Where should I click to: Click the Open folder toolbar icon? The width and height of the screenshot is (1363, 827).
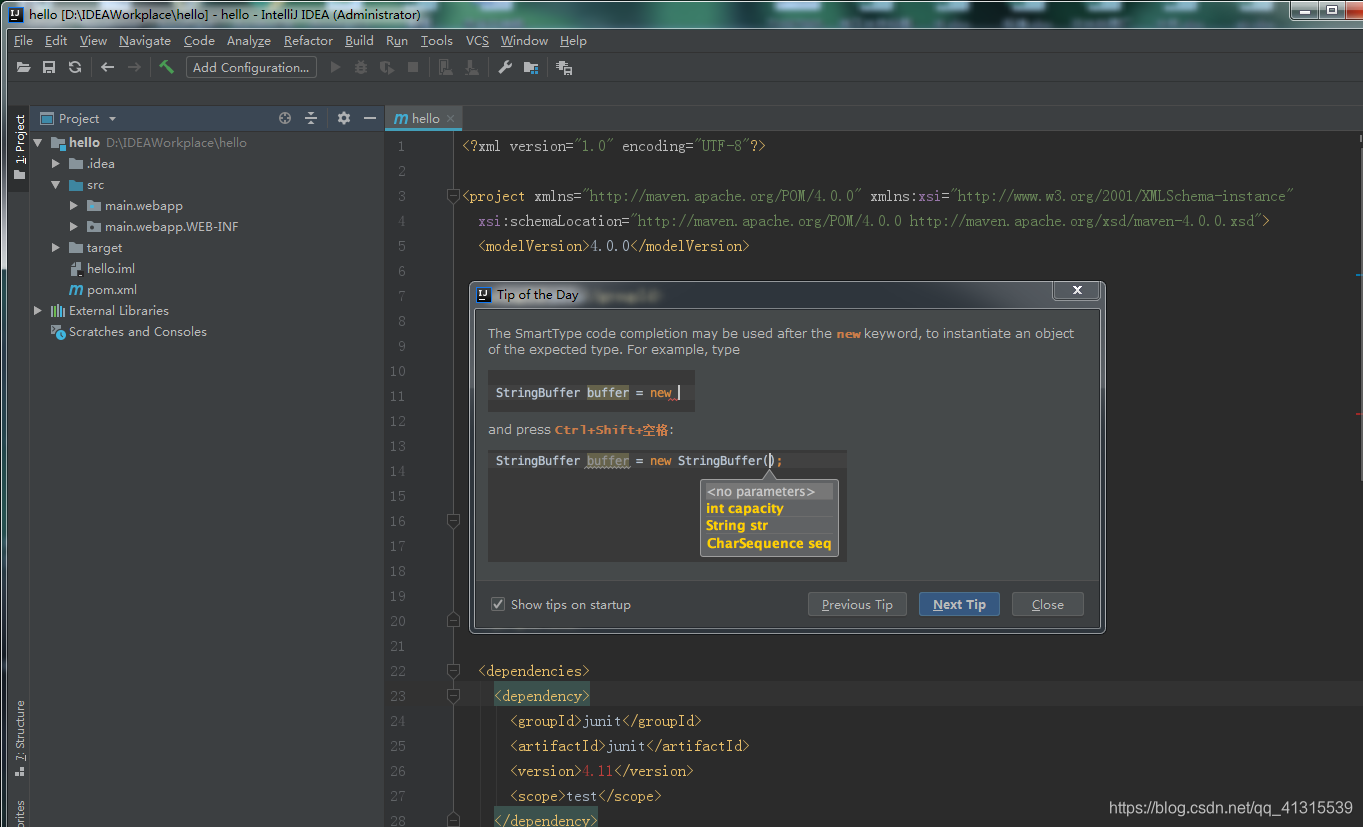point(24,67)
